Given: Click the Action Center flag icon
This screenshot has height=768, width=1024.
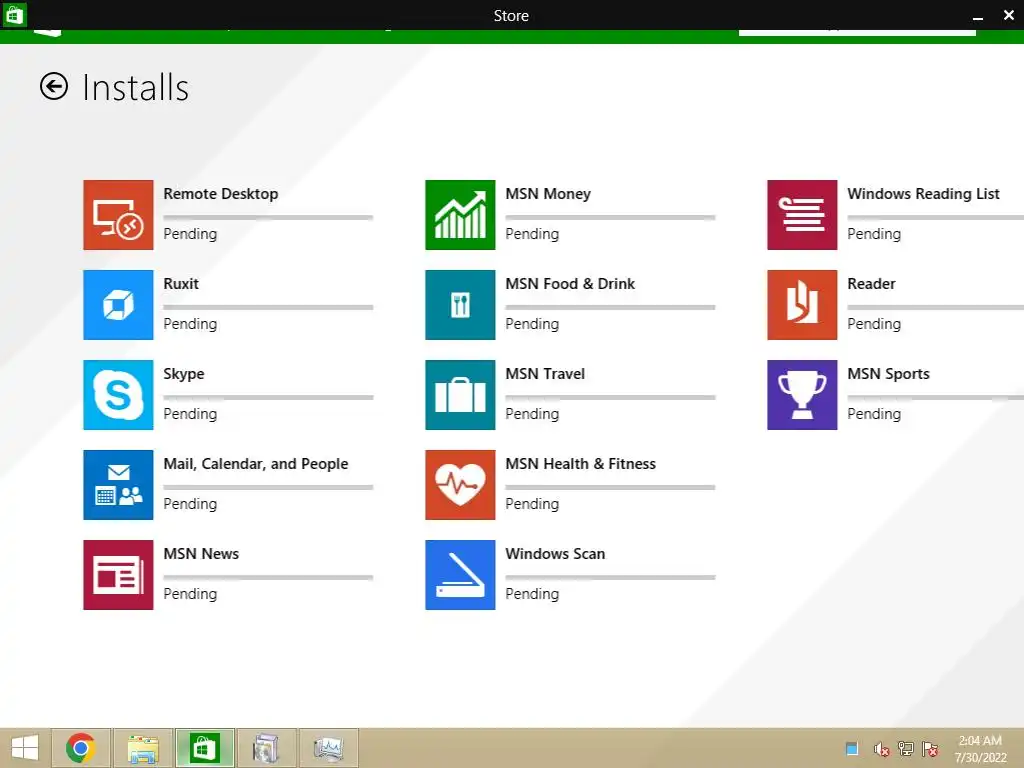Looking at the screenshot, I should [930, 749].
